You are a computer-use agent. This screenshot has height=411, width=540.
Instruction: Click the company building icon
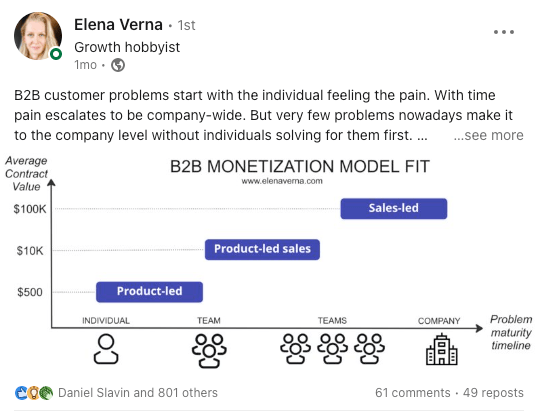tap(442, 349)
